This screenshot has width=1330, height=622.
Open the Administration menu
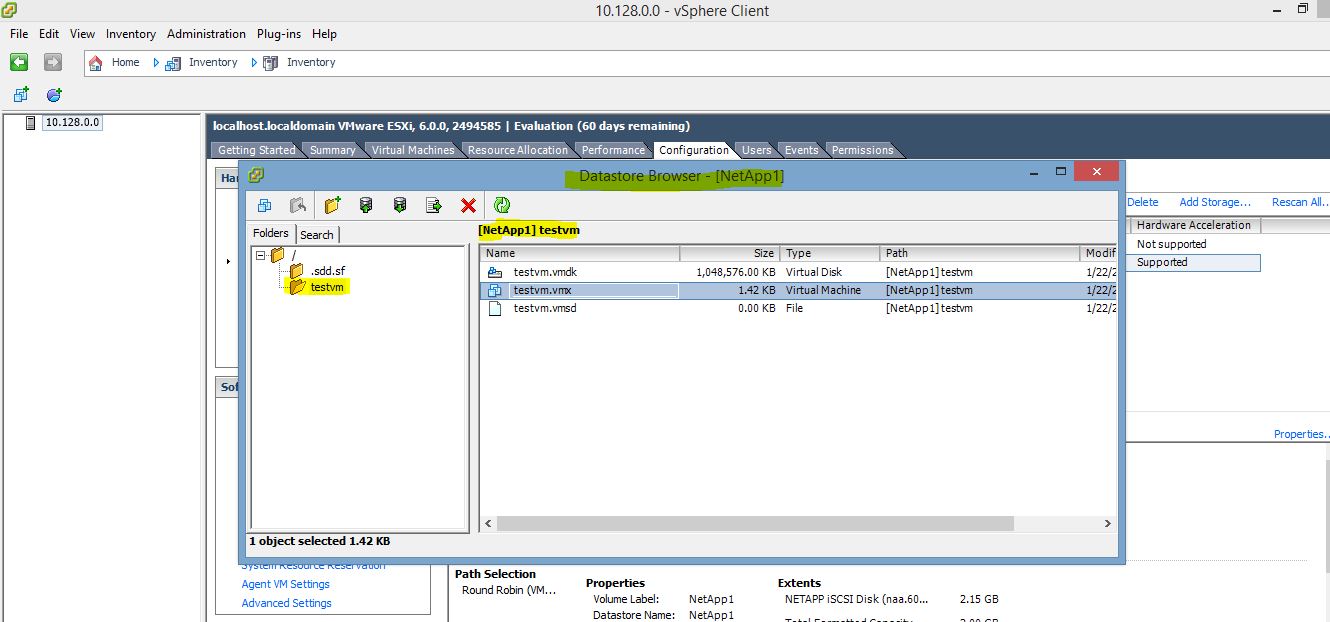point(206,33)
